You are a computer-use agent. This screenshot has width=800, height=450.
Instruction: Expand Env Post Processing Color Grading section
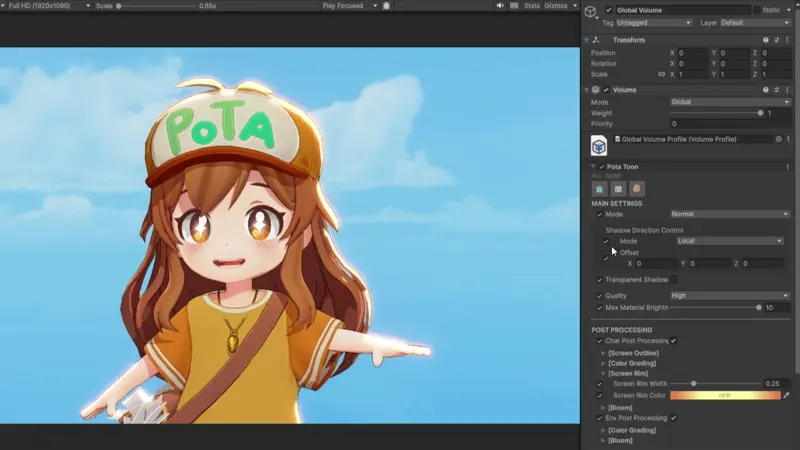[x=603, y=430]
